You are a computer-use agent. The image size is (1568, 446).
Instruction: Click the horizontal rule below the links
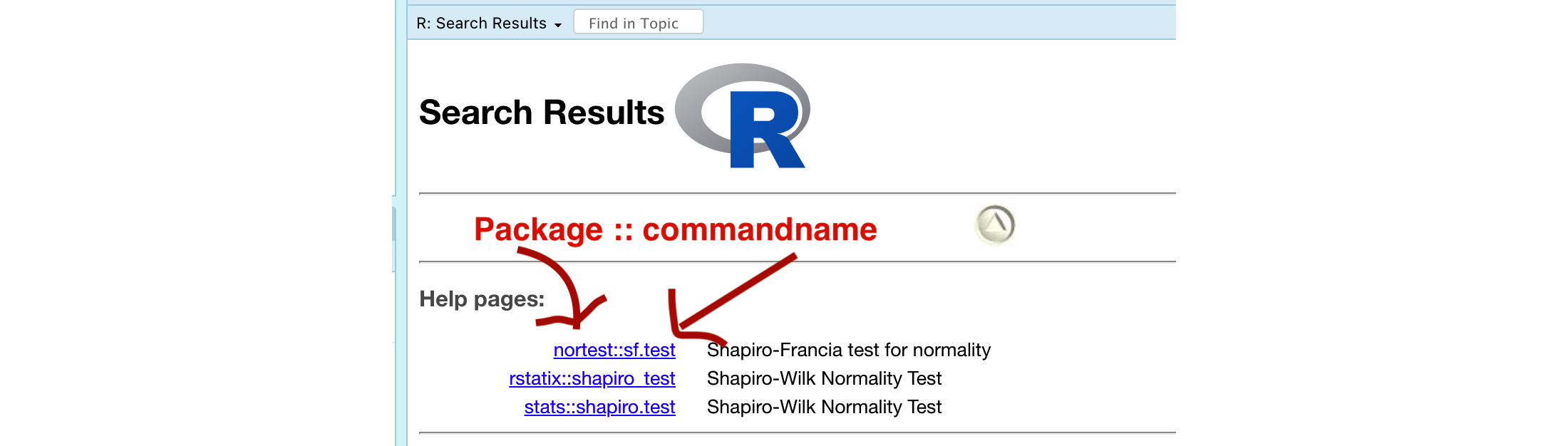click(x=797, y=432)
